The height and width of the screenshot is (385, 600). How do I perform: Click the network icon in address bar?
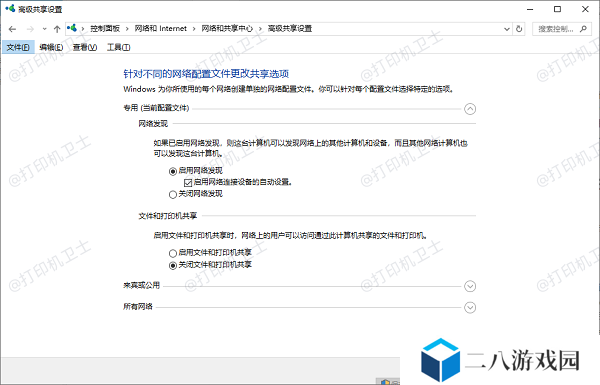click(72, 28)
